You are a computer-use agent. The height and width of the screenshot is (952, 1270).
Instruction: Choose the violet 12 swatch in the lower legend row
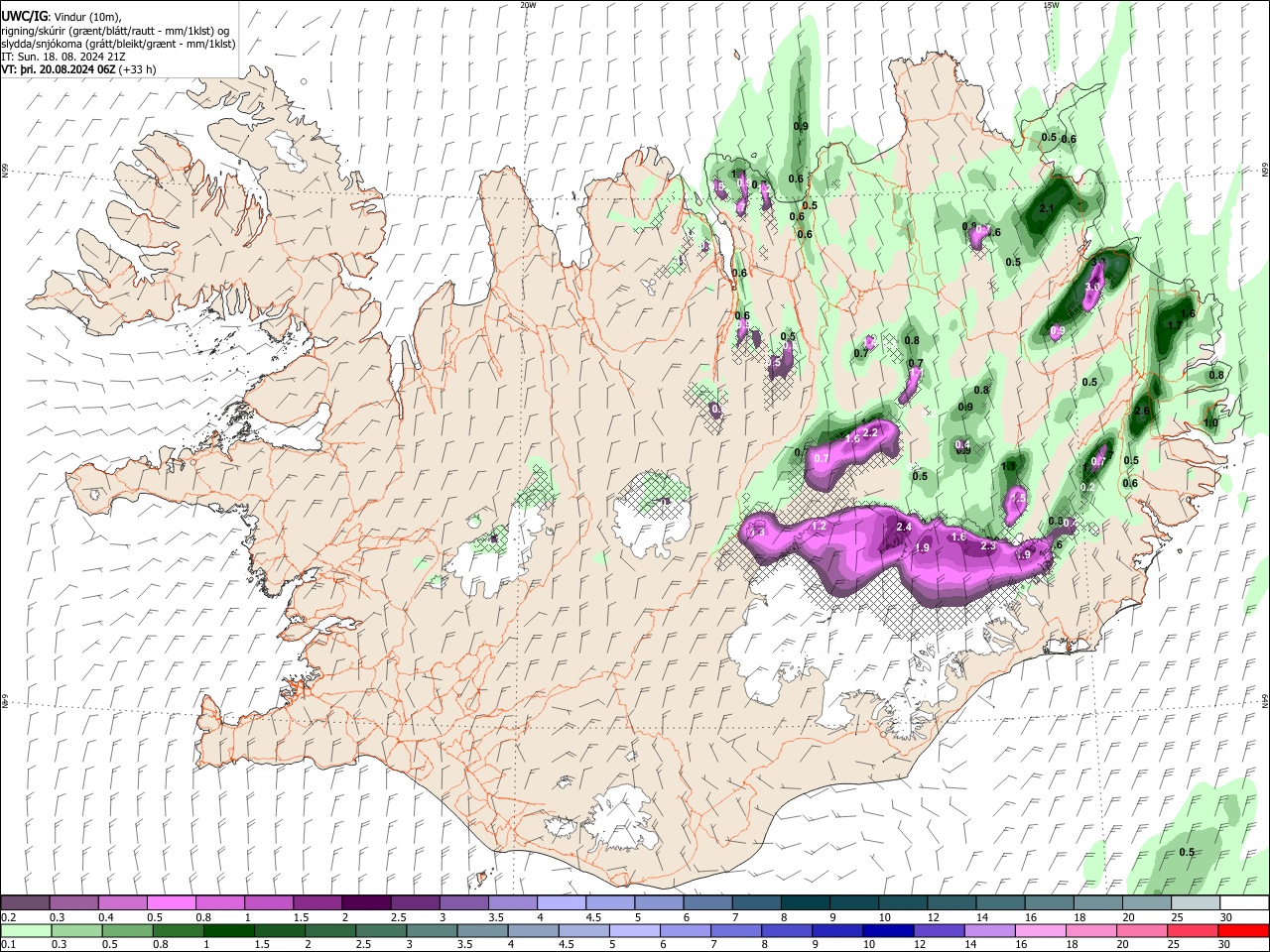click(939, 931)
